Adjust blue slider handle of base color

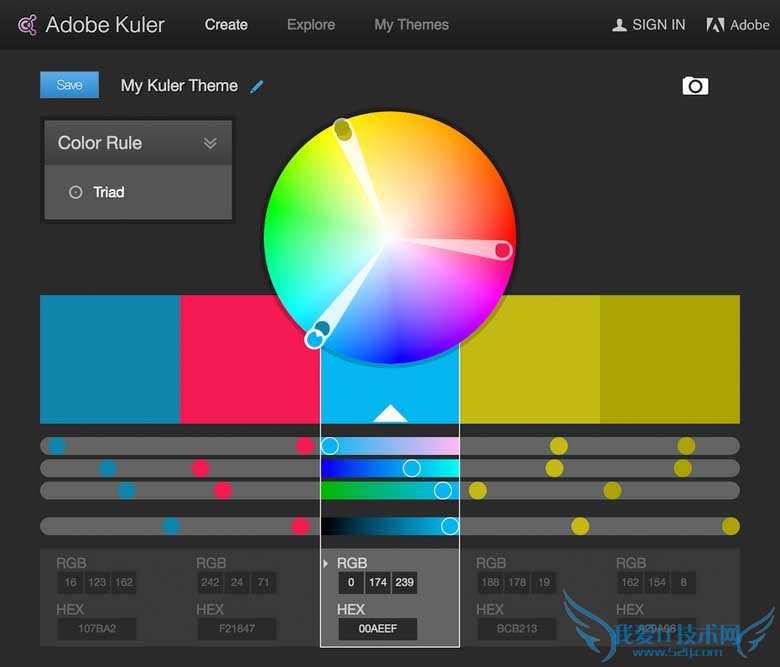(x=443, y=490)
